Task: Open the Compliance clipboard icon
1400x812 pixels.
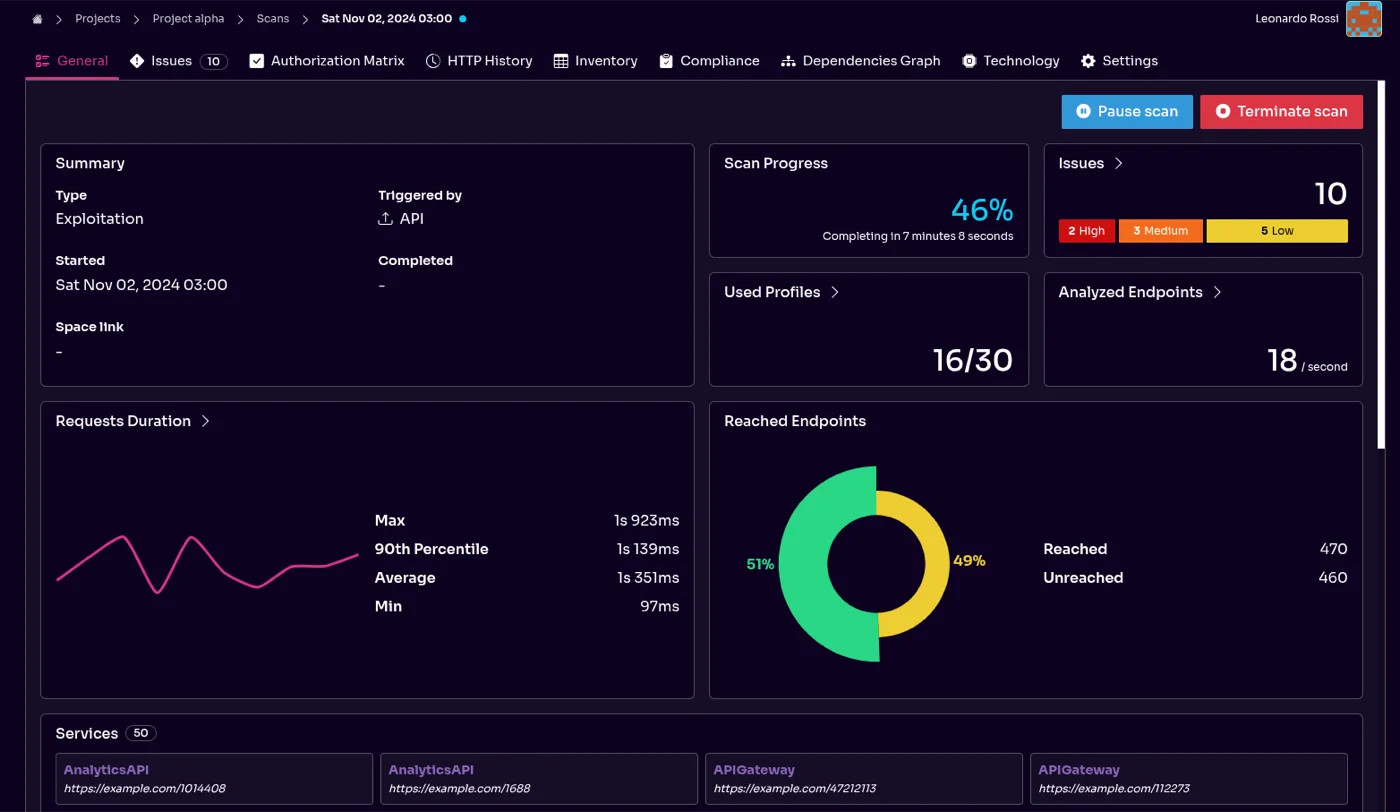Action: 665,61
